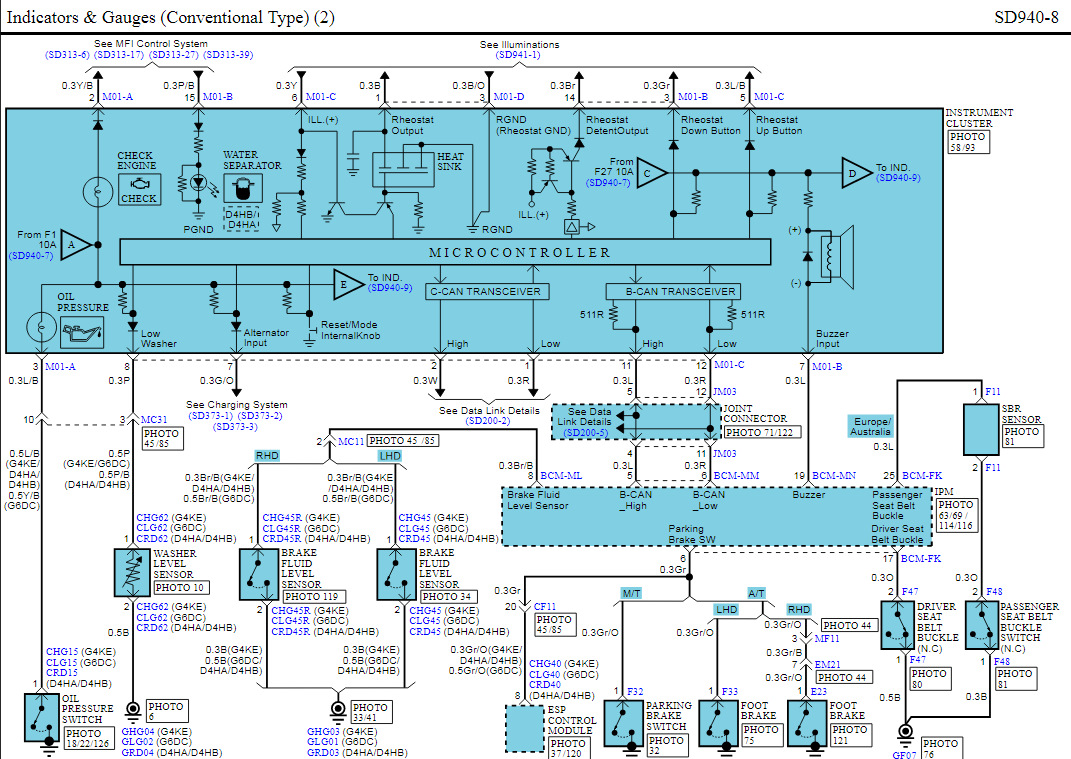This screenshot has height=759, width=1071.
Task: Click the MC31 connector link
Action: tap(154, 419)
